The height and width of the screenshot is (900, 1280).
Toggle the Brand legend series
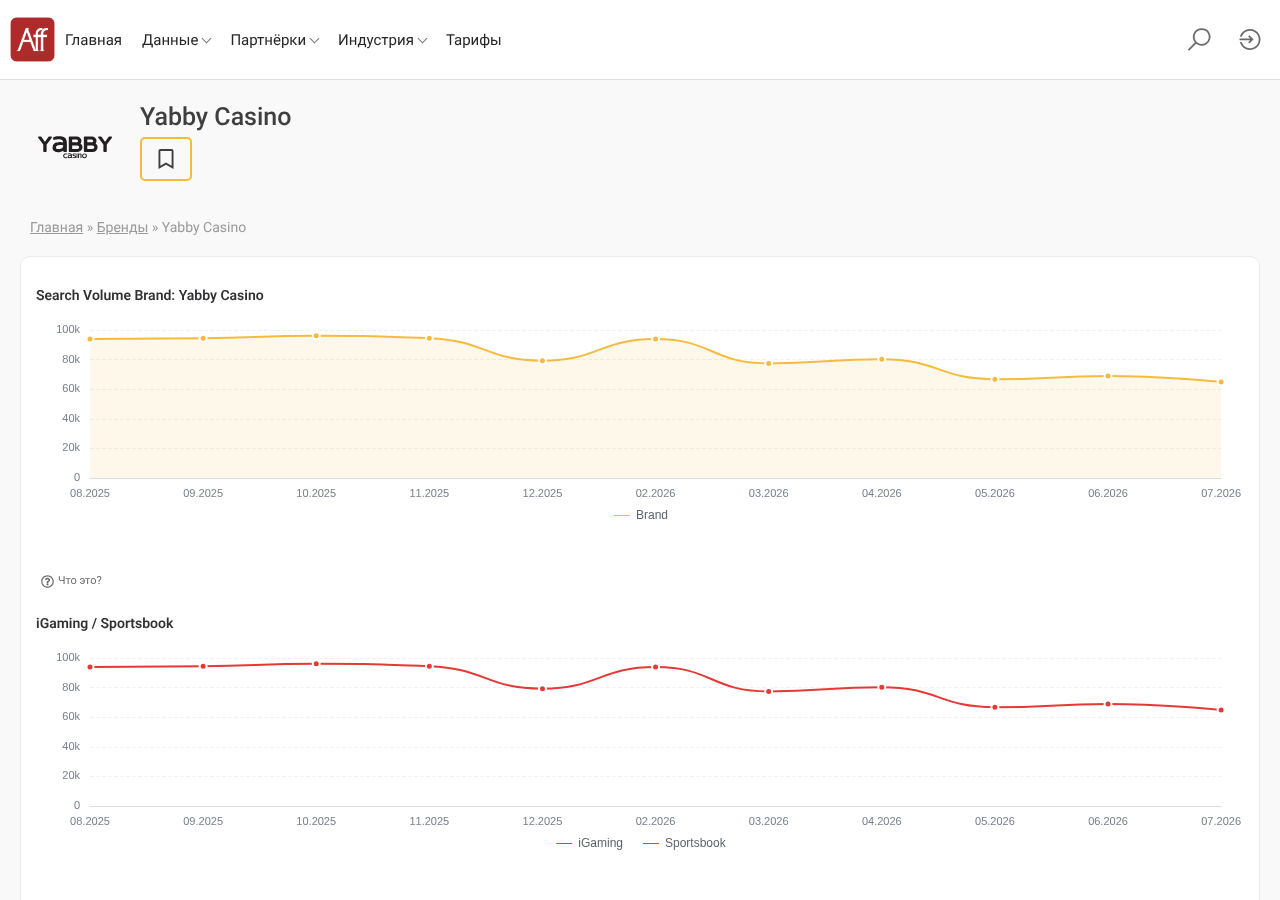click(x=641, y=515)
